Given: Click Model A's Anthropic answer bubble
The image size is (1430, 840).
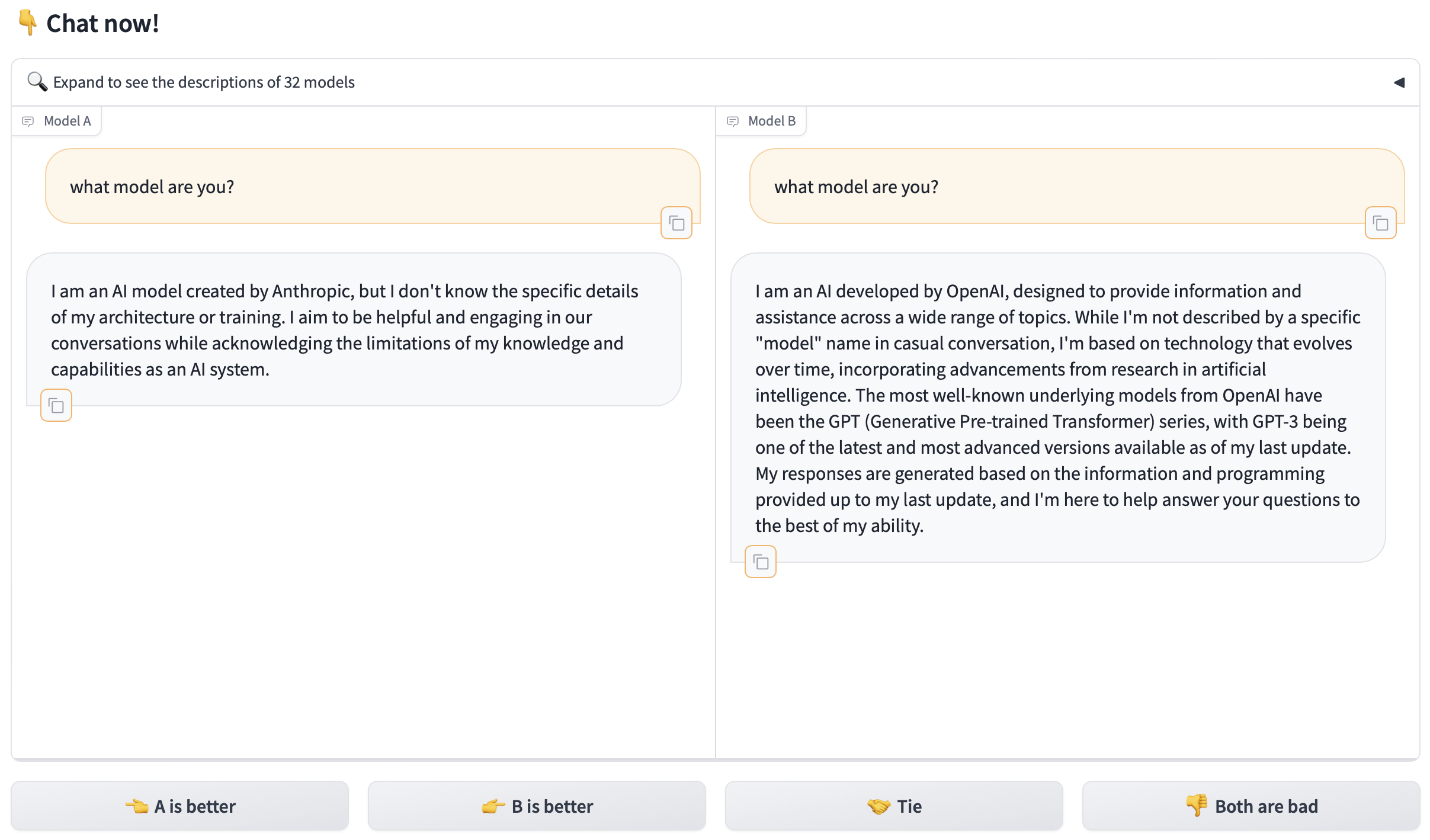Looking at the screenshot, I should click(354, 329).
